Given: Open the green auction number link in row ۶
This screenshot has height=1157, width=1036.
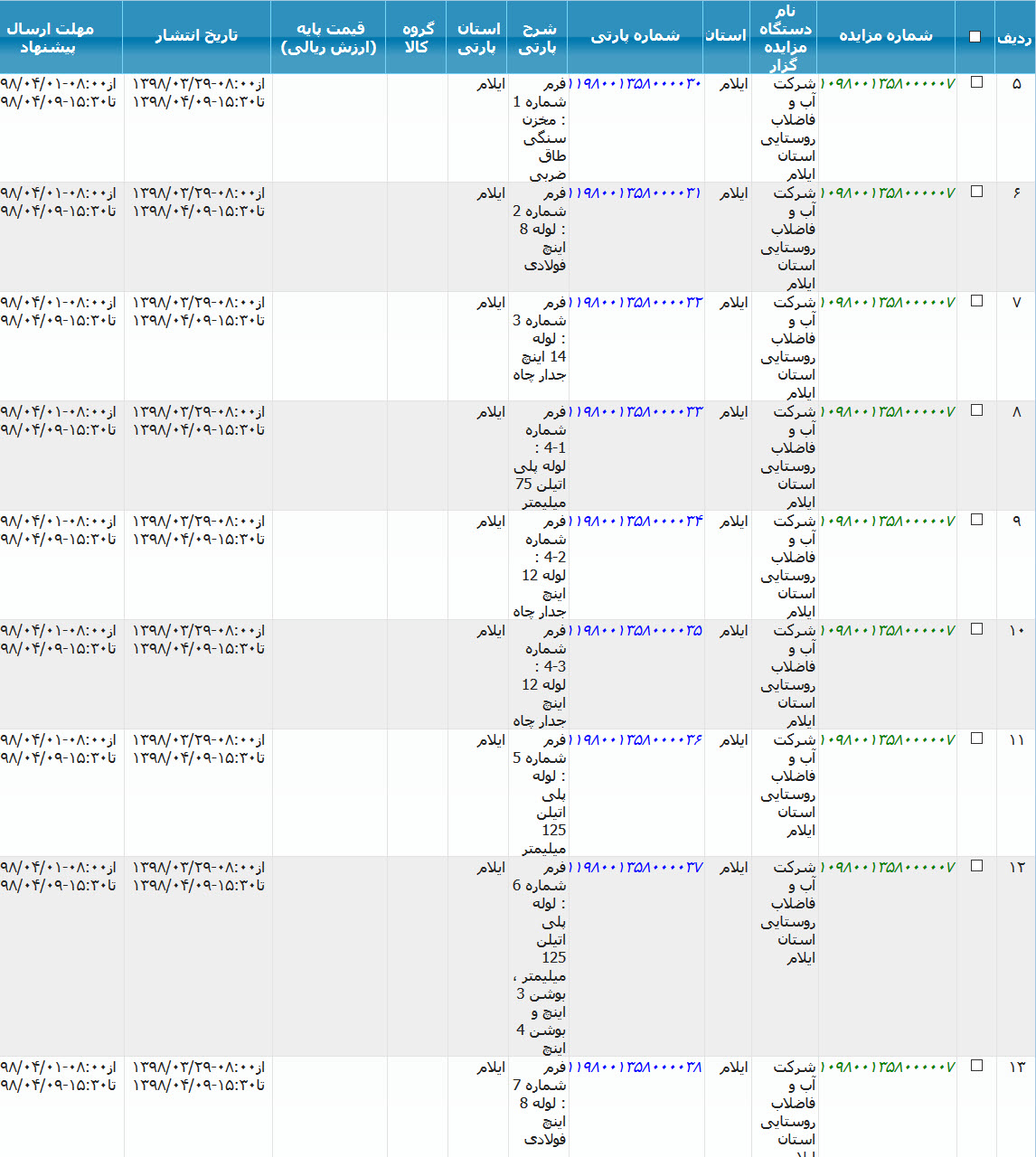Looking at the screenshot, I should (888, 193).
